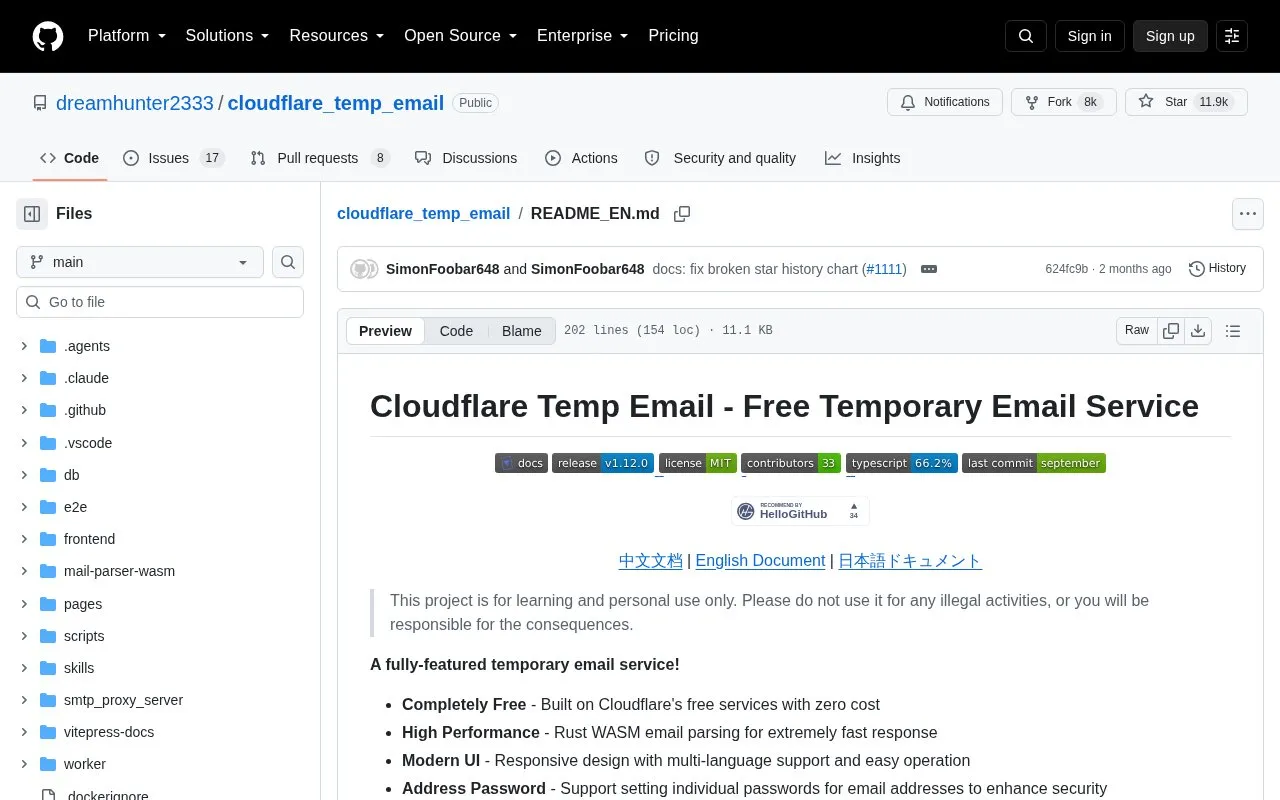Expand the vitepress-docs folder chevron
The width and height of the screenshot is (1280, 800).
tap(24, 732)
